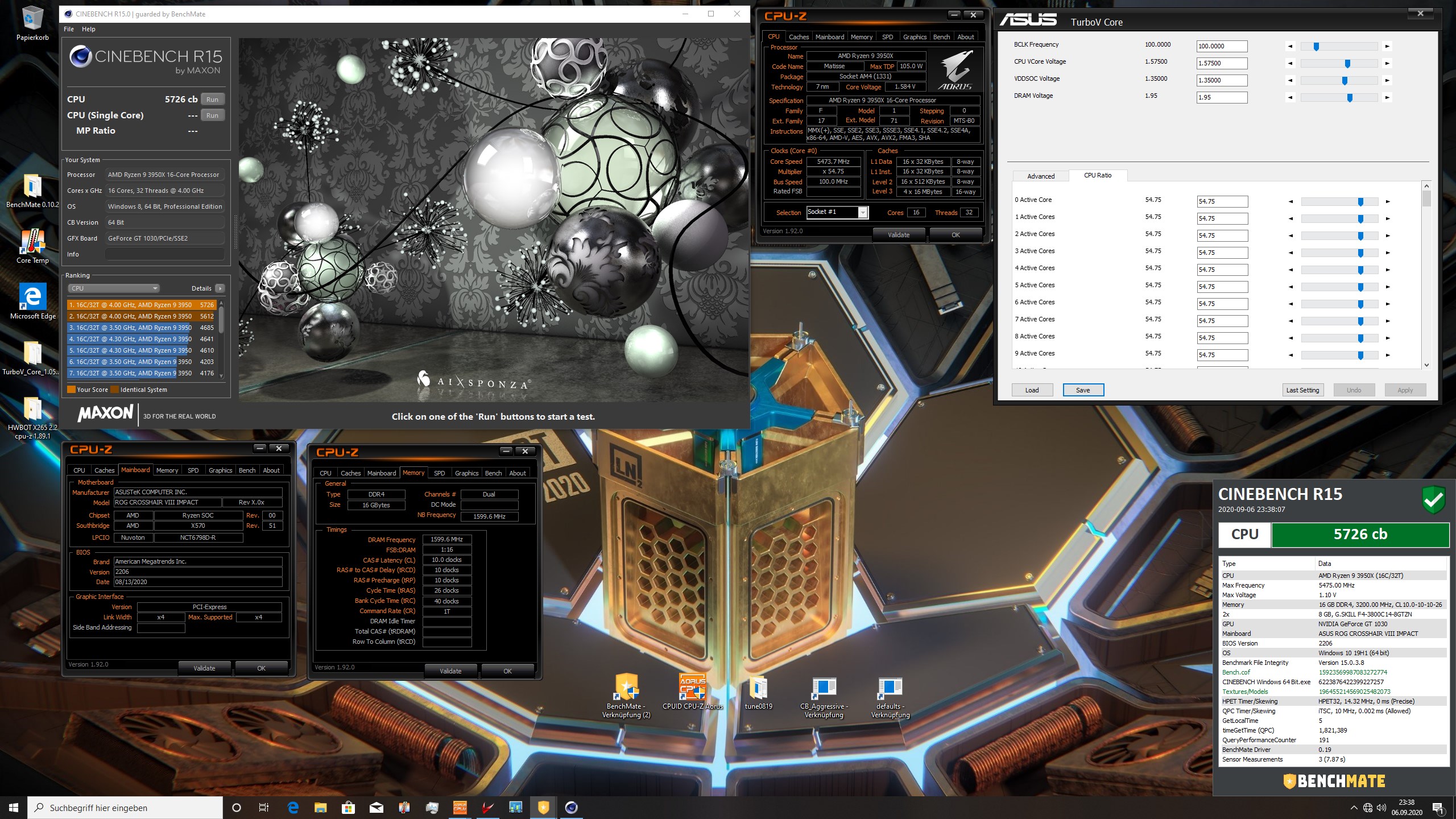The image size is (1456, 819).
Task: Open TurboV_Core_1.05 folder icon
Action: (x=31, y=358)
